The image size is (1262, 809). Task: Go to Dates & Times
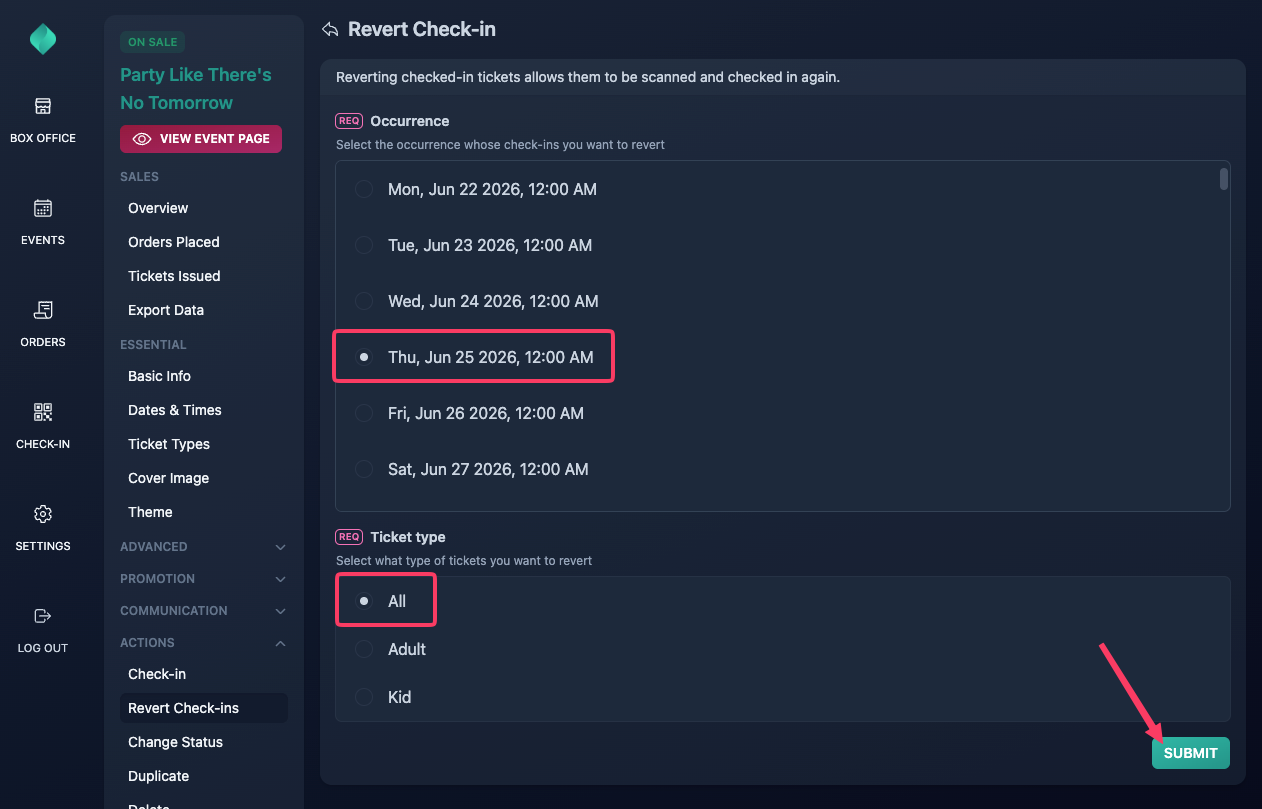(x=175, y=410)
